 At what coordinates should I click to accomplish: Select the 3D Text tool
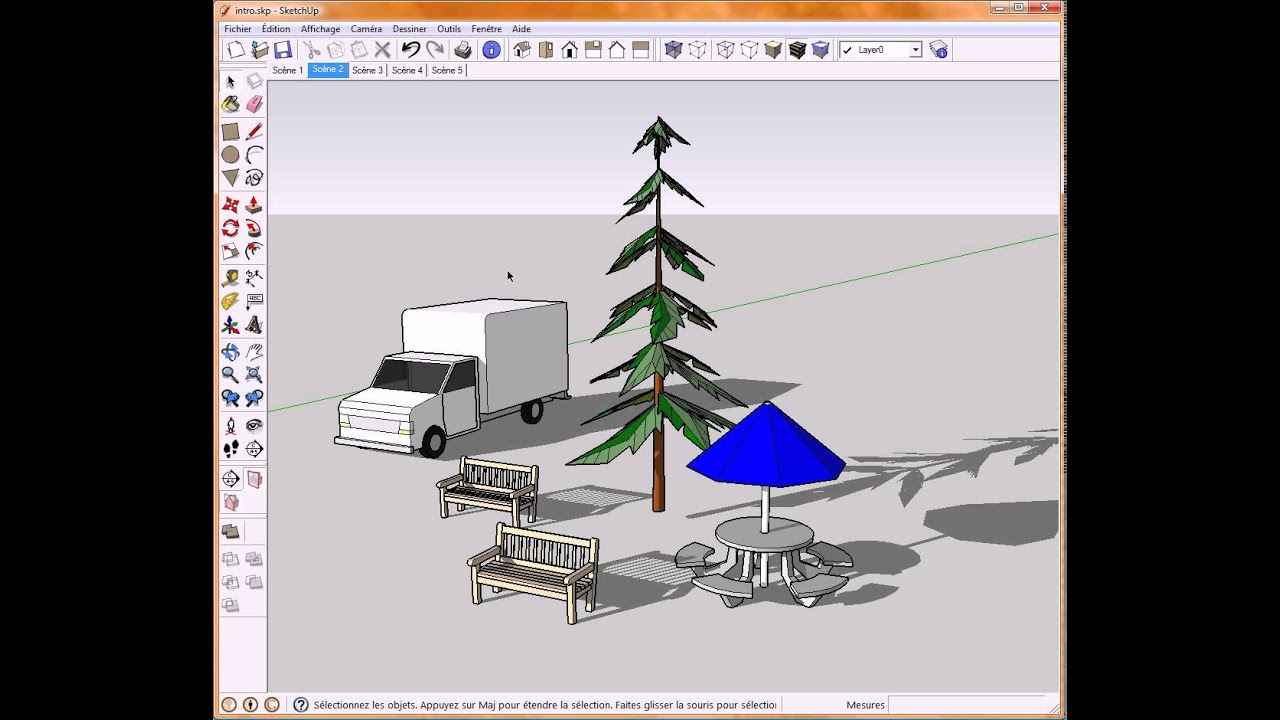(x=254, y=325)
